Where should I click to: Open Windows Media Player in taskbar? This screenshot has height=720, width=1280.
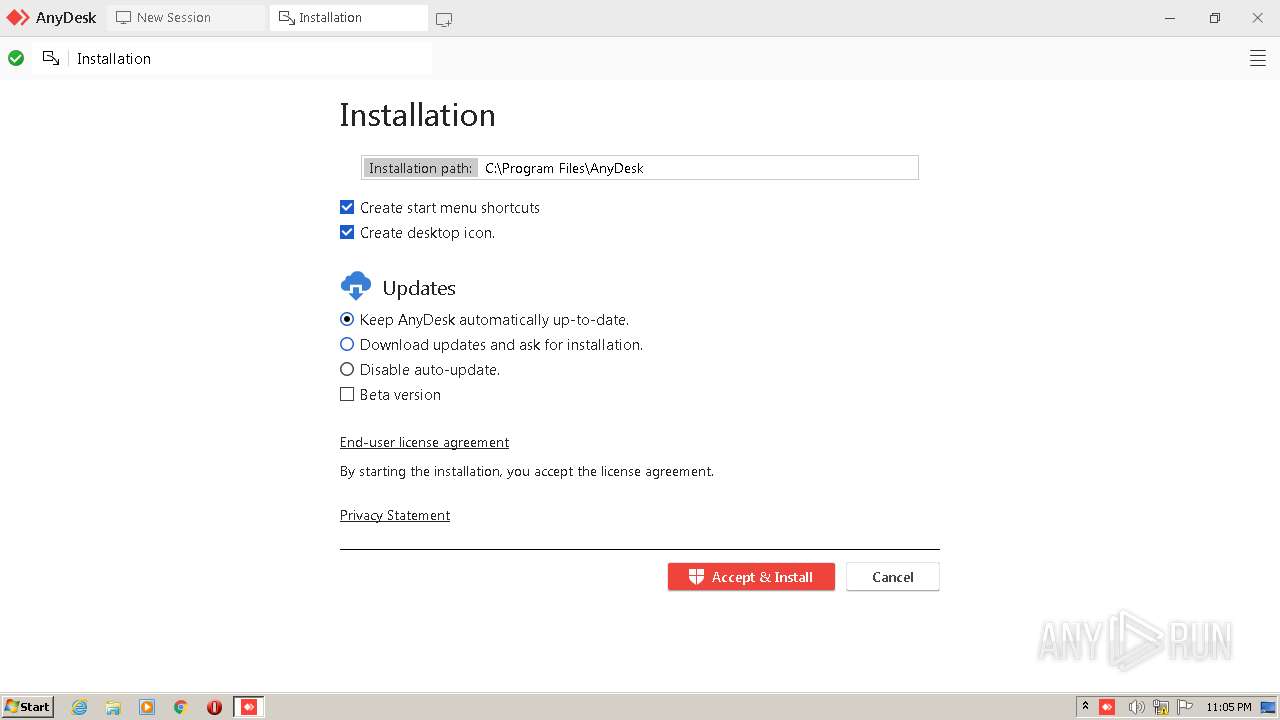click(x=147, y=707)
